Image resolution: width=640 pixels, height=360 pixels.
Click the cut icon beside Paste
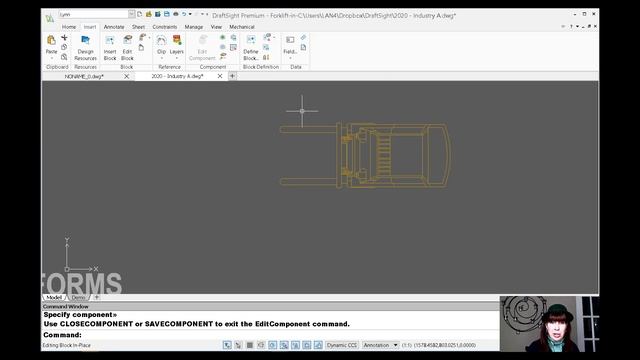pos(64,38)
